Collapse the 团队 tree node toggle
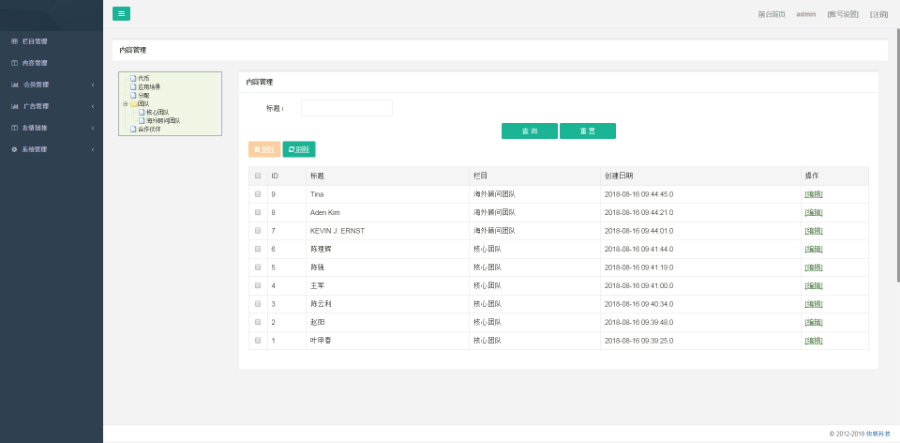The image size is (900, 443). [125, 103]
